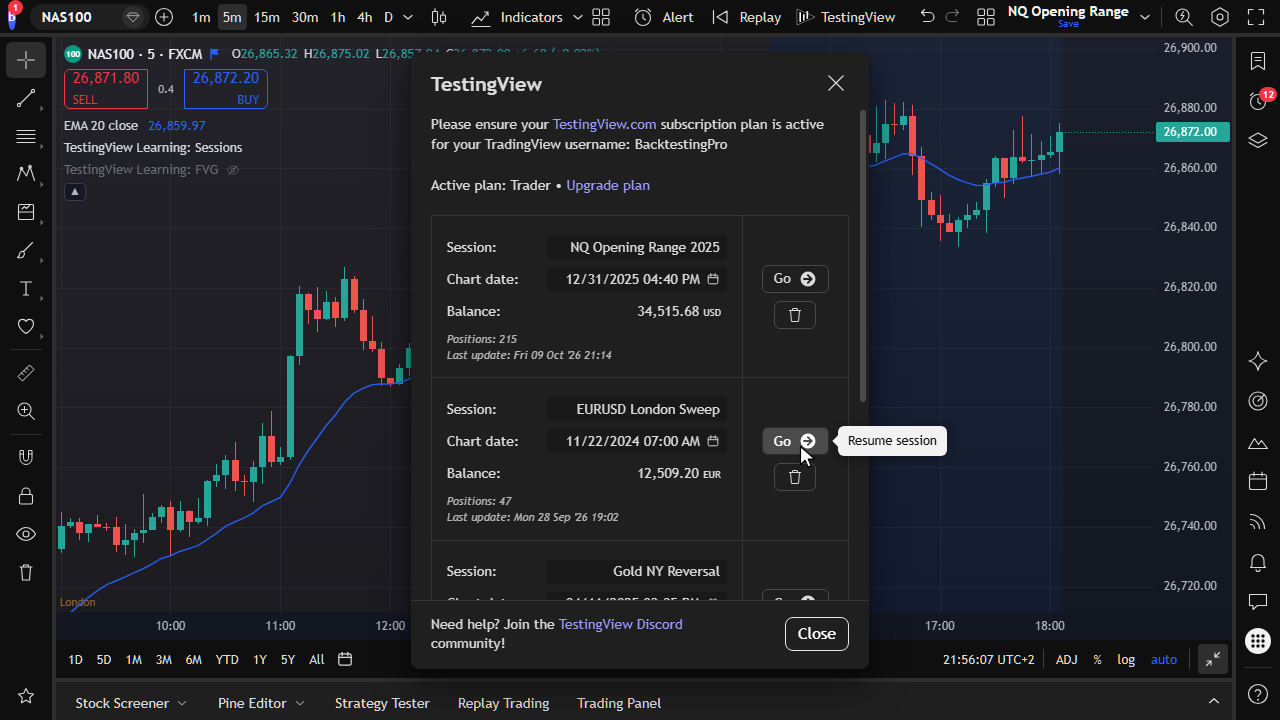Open the Strategy Tester tab

pyautogui.click(x=382, y=703)
